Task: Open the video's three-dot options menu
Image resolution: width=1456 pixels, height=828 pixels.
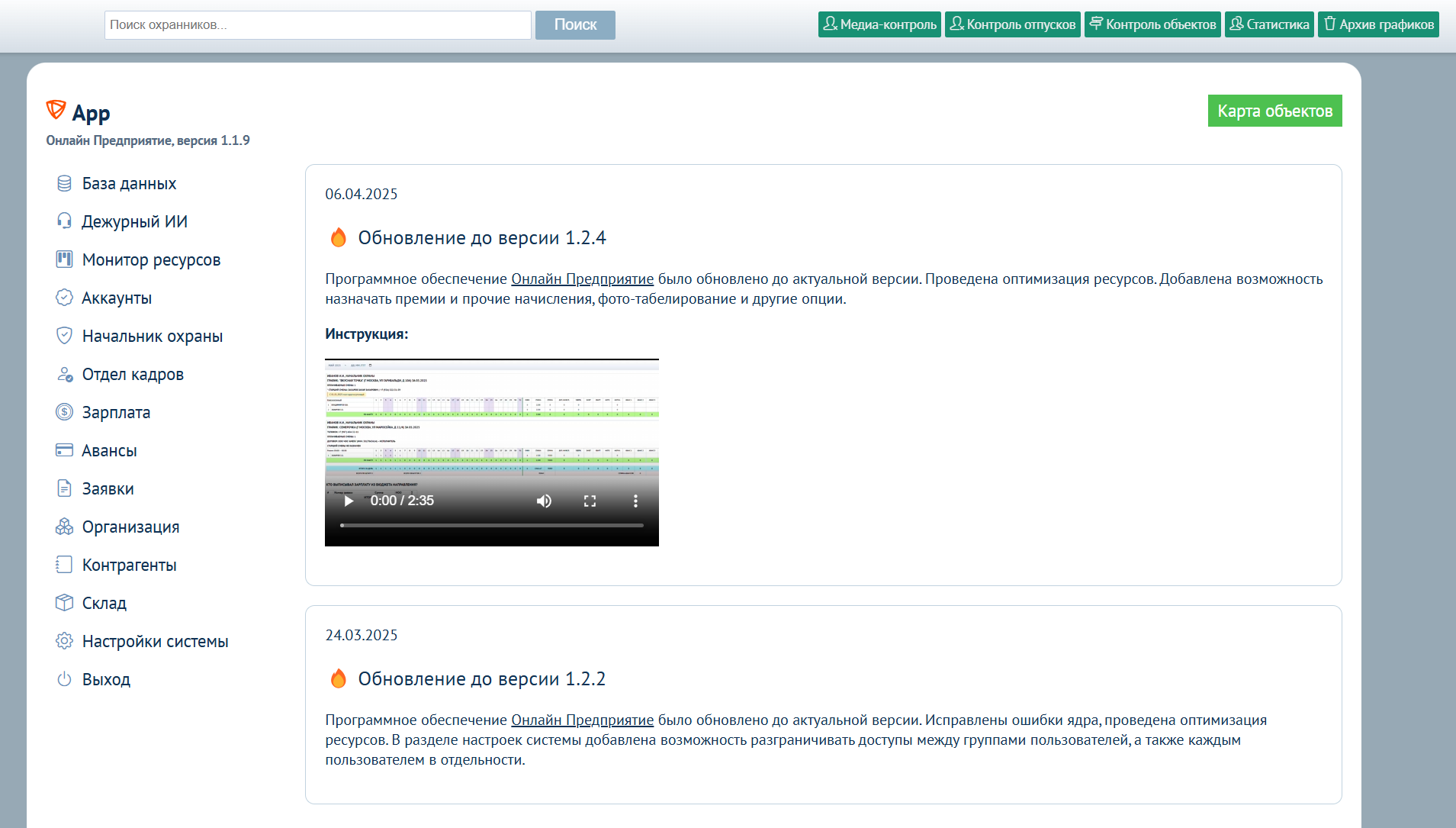Action: 635,501
